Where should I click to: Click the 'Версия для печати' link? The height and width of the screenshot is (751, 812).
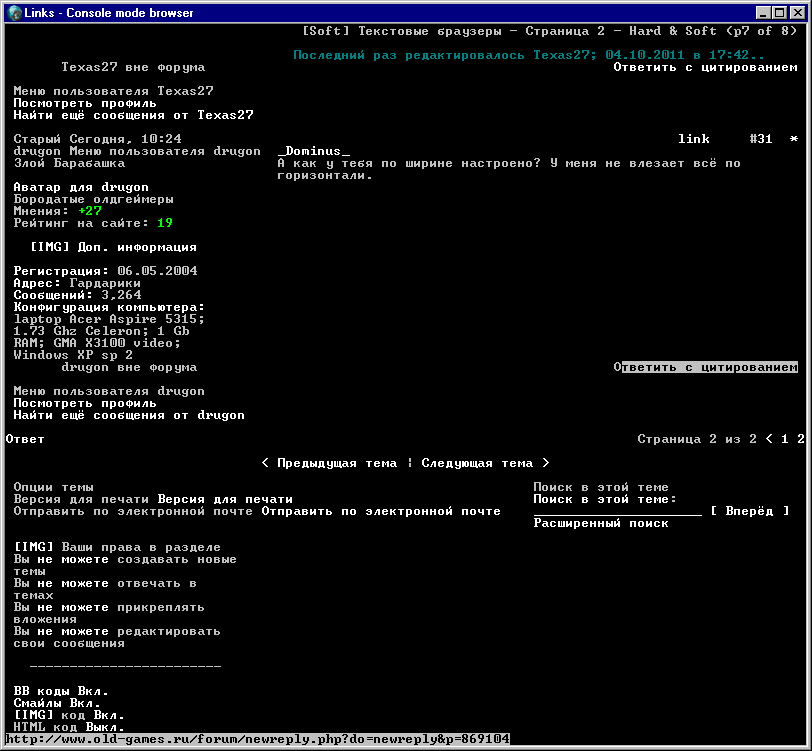coord(225,499)
